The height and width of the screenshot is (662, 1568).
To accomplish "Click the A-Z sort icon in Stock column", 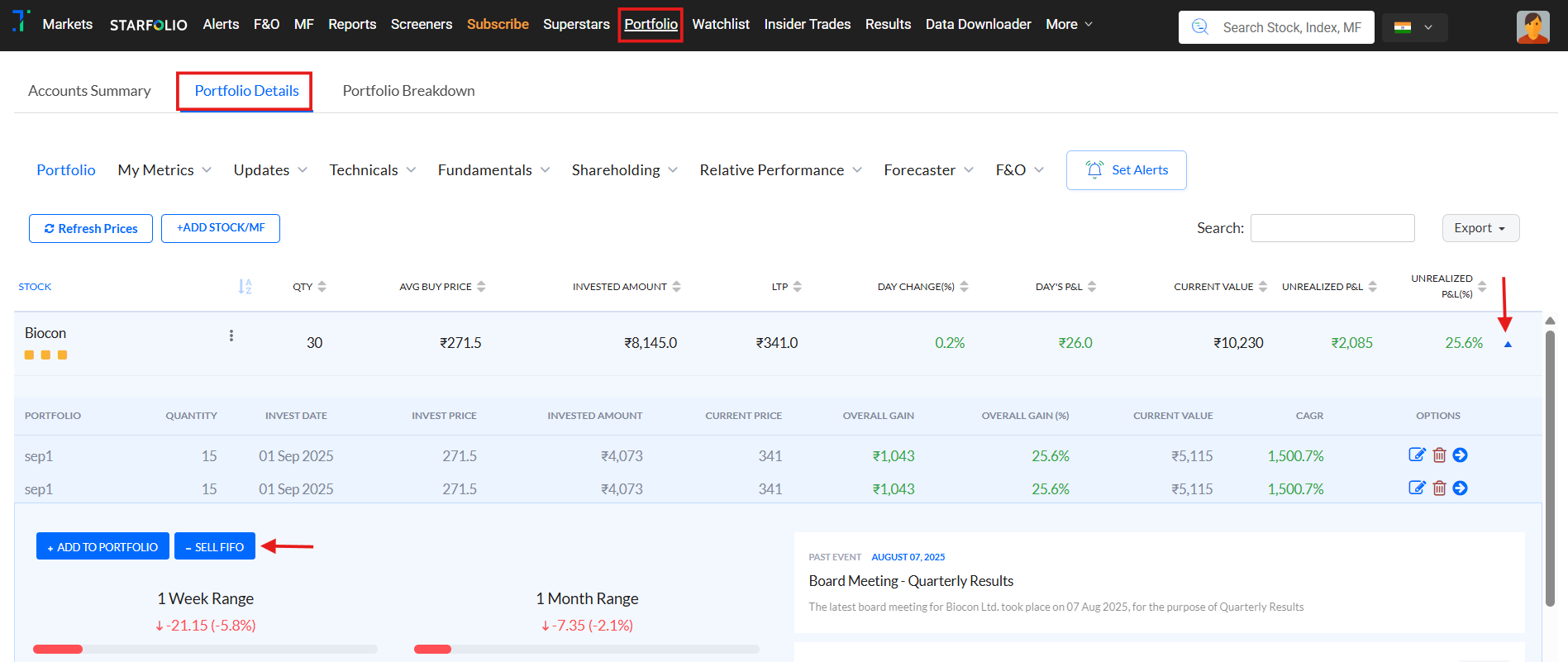I will pos(245,287).
